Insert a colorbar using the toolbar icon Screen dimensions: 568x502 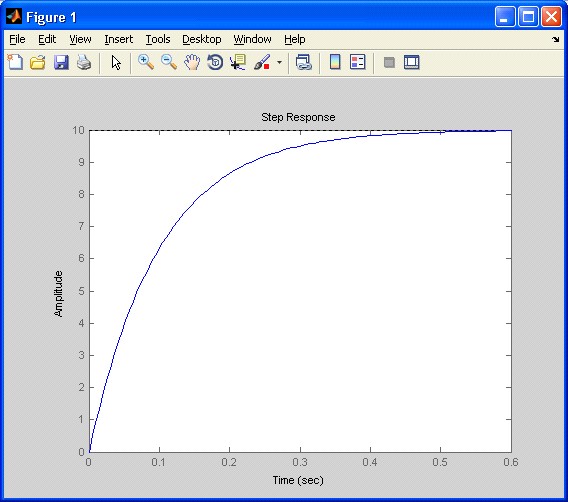click(335, 62)
